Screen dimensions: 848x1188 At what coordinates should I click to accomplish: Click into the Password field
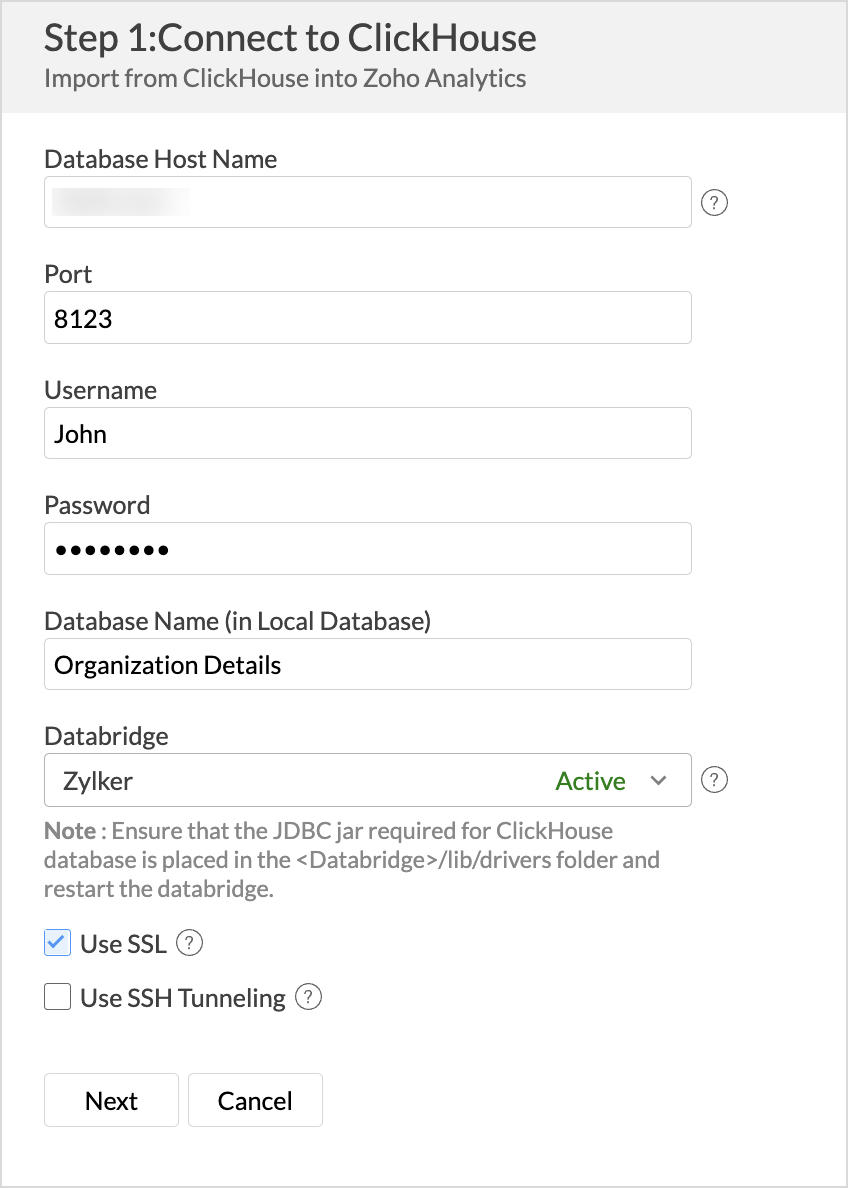coord(368,549)
